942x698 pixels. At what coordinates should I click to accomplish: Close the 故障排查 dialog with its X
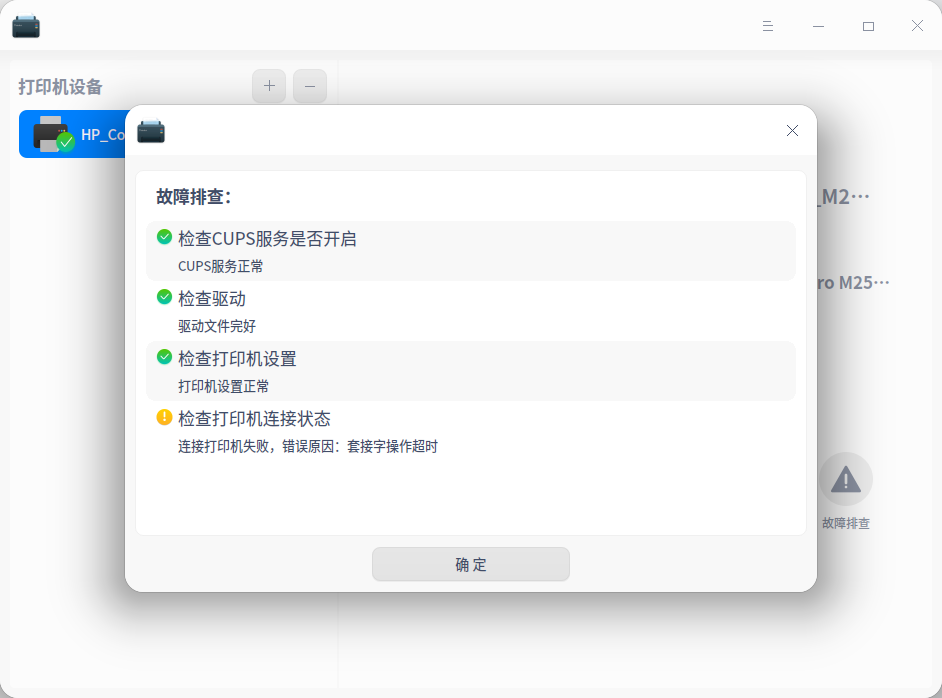point(792,130)
